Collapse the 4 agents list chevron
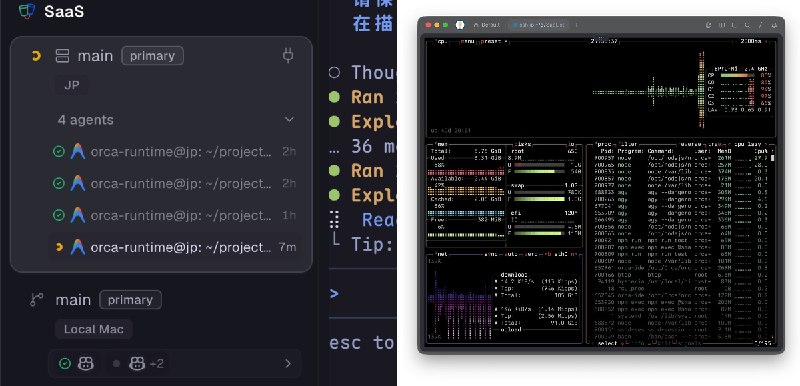Viewport: 800px width, 386px height. click(x=289, y=120)
